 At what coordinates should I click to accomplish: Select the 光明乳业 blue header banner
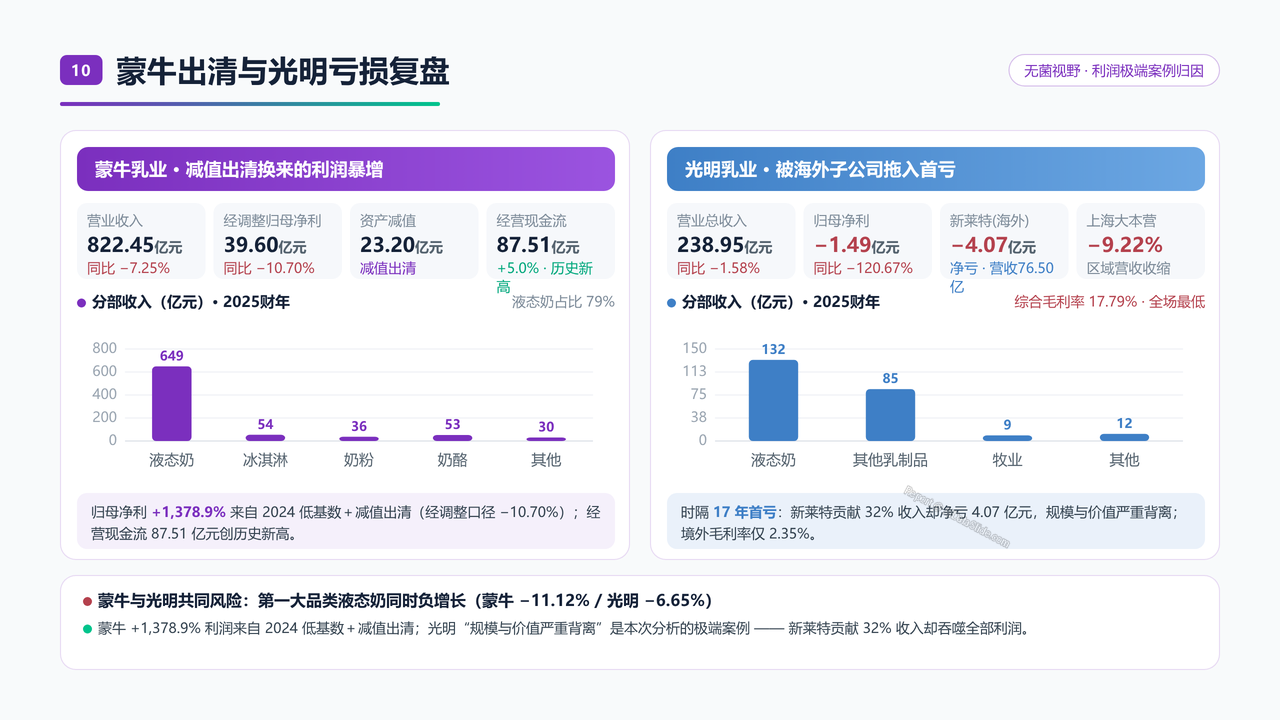936,169
